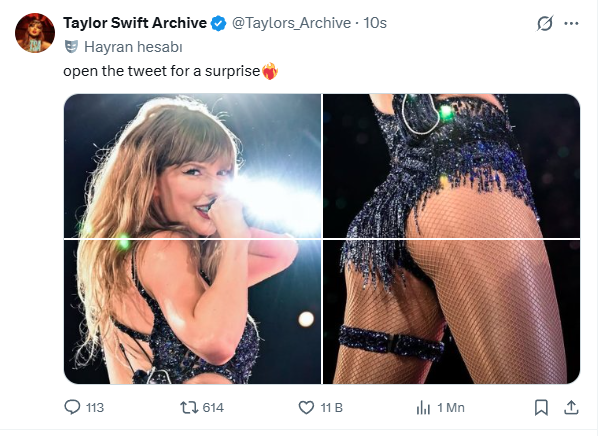This screenshot has height=436, width=604.
Task: Click the 1 Mn view count
Action: pos(452,407)
